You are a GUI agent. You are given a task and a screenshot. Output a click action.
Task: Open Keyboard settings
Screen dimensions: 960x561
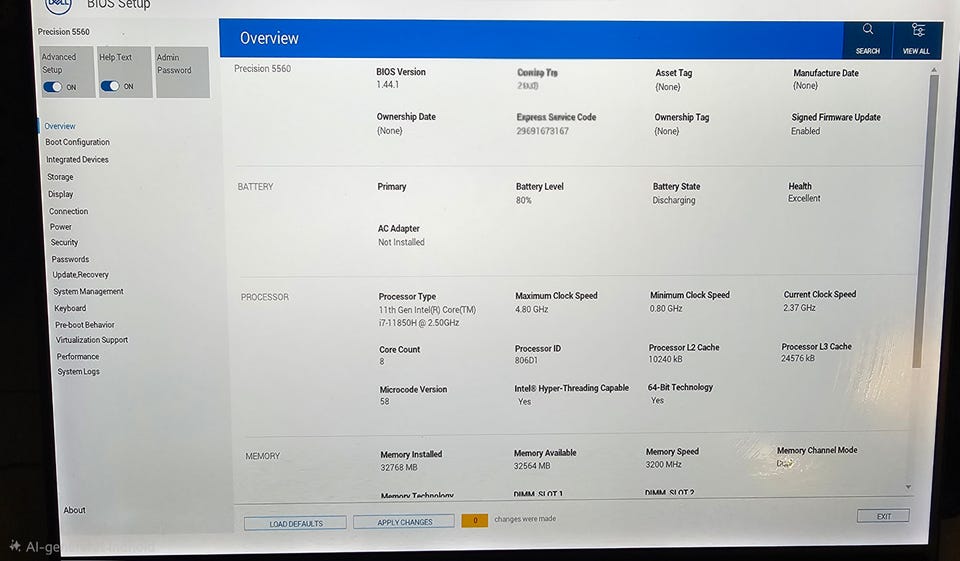(70, 308)
